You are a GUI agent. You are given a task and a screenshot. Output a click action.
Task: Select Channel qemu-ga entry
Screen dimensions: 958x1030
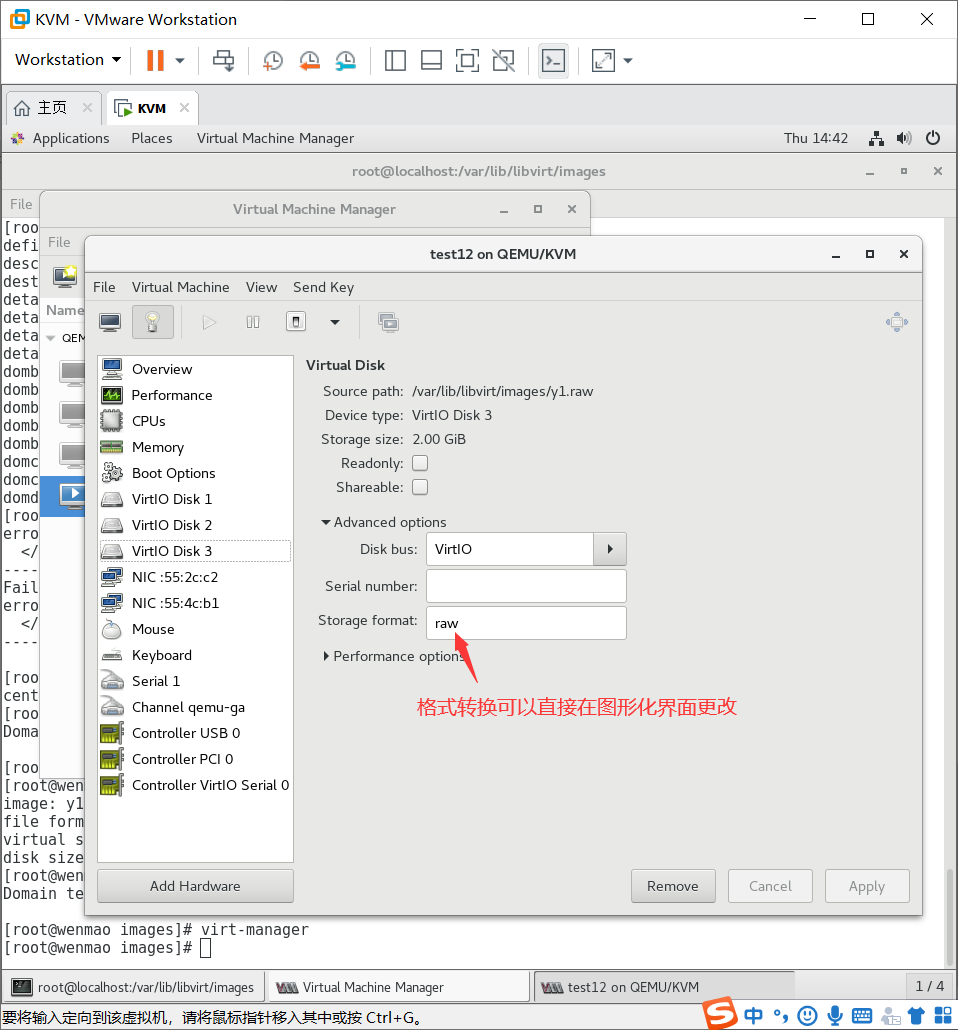click(x=195, y=707)
